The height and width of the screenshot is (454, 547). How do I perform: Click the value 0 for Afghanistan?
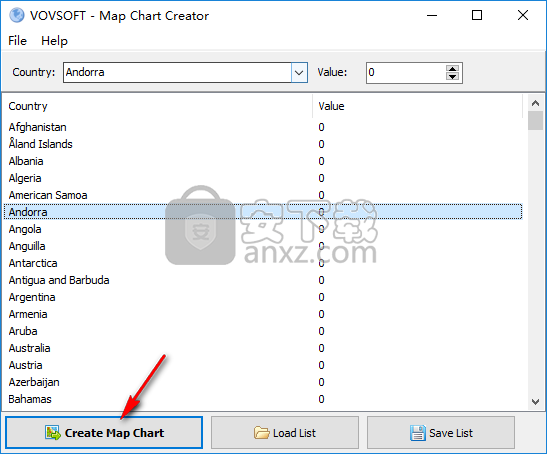click(x=321, y=127)
